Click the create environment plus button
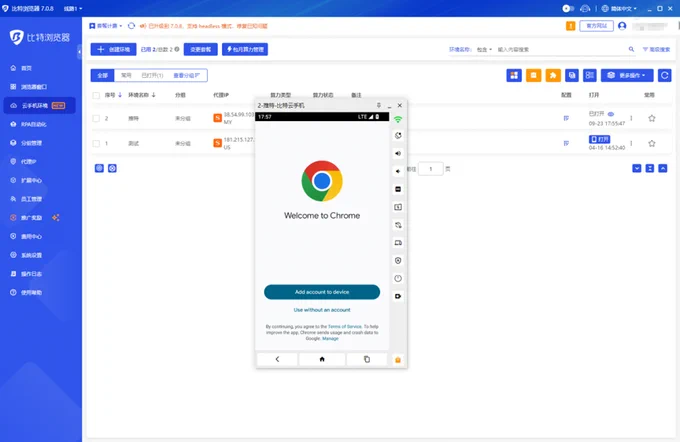680x442 pixels. [x=113, y=49]
